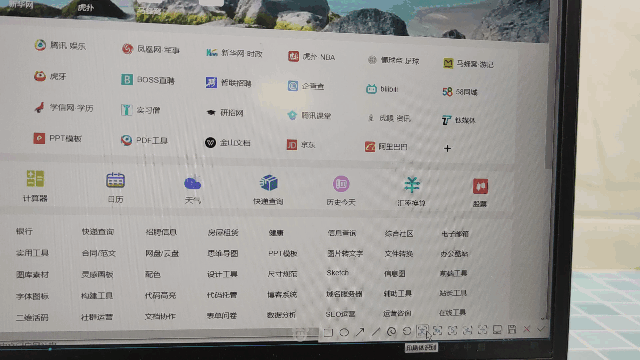Open the PDF工具 link
This screenshot has width=640, height=360.
(x=144, y=140)
